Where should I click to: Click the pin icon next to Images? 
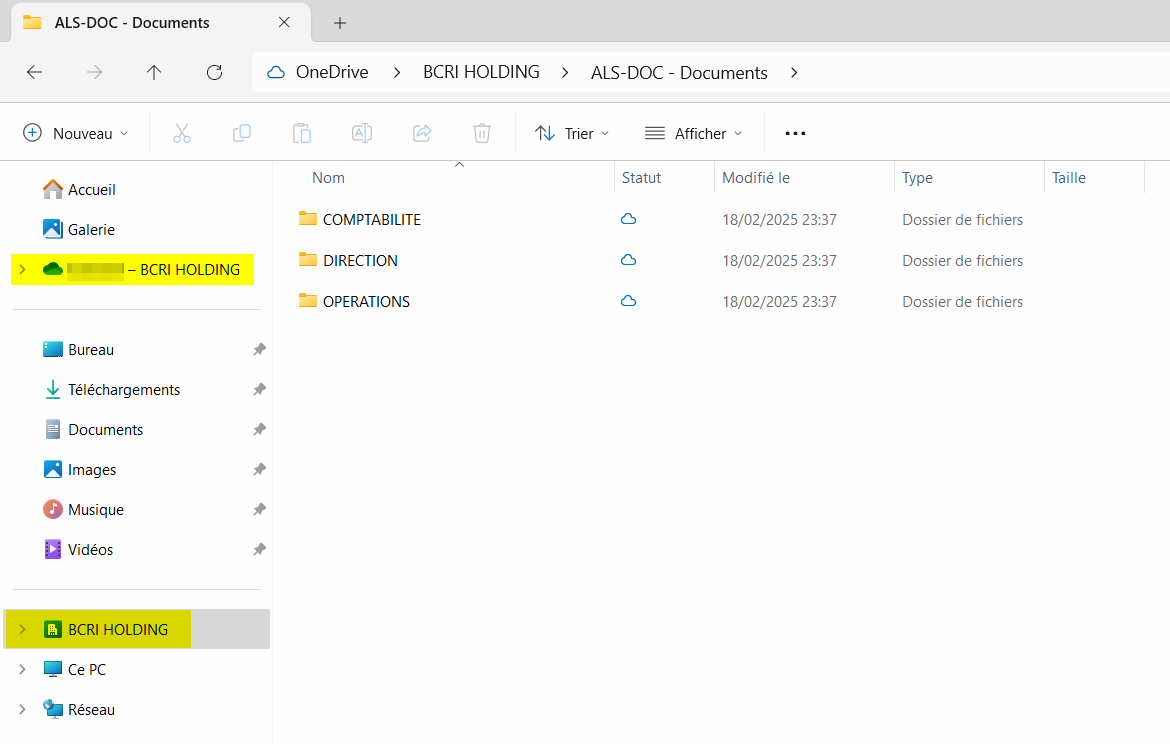(259, 469)
